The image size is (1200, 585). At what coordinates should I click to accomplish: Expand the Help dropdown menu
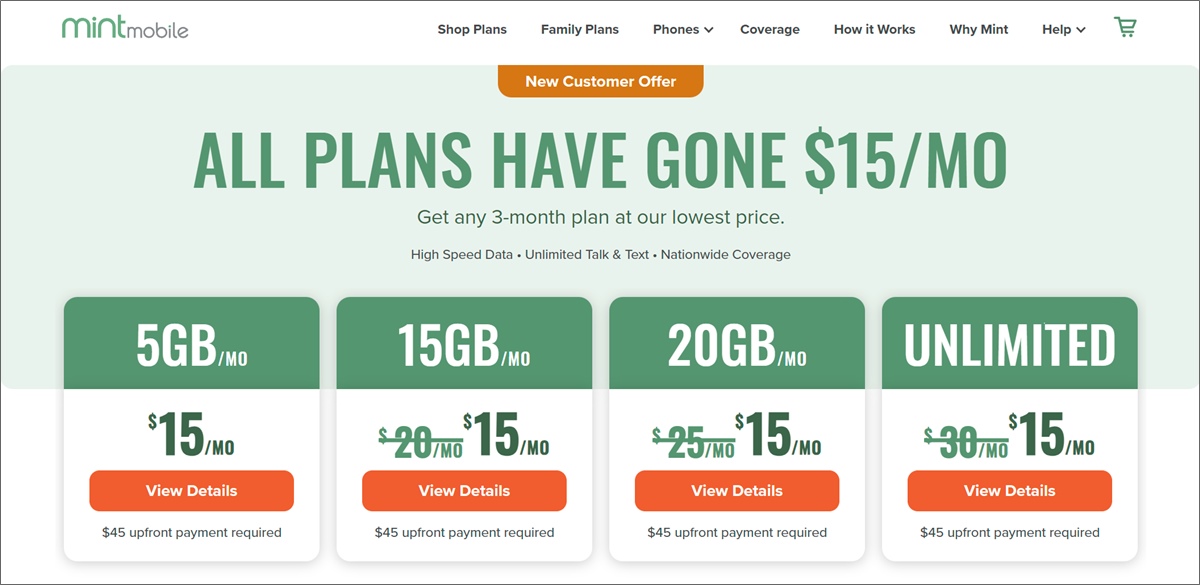[x=1063, y=30]
